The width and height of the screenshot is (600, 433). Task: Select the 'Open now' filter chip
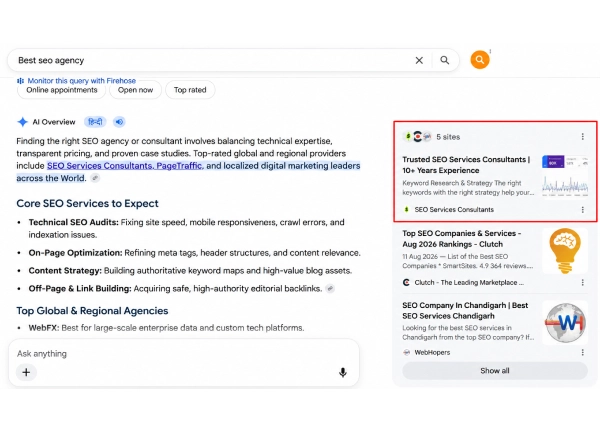(x=135, y=90)
